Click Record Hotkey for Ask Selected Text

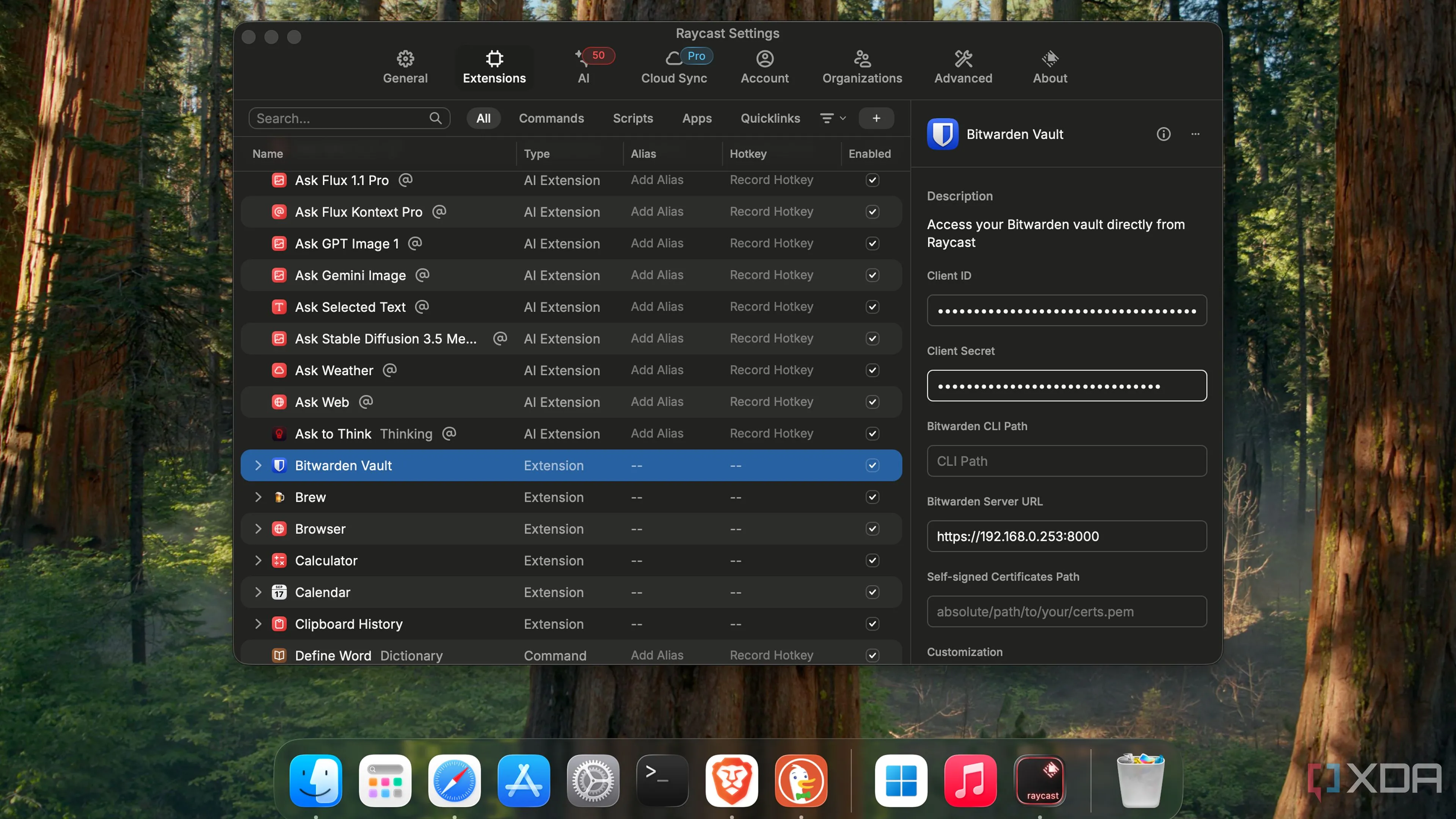tap(771, 306)
